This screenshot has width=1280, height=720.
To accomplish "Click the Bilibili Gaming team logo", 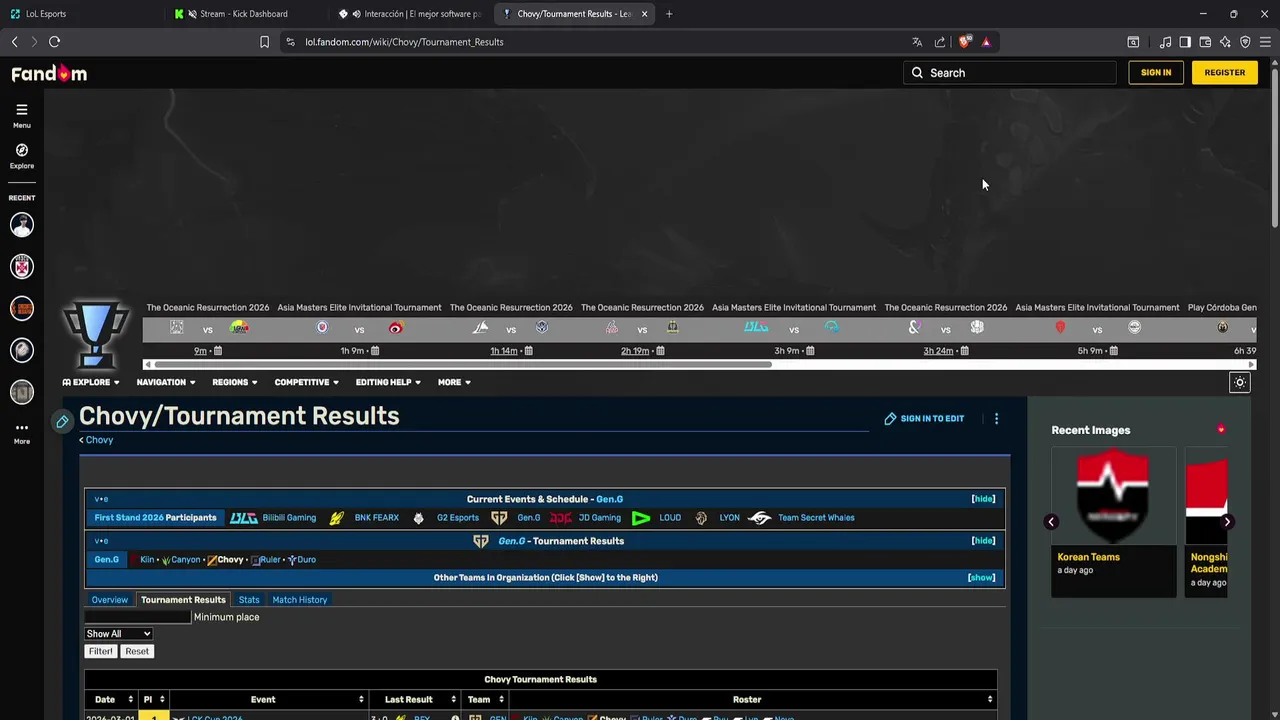I will [x=244, y=518].
